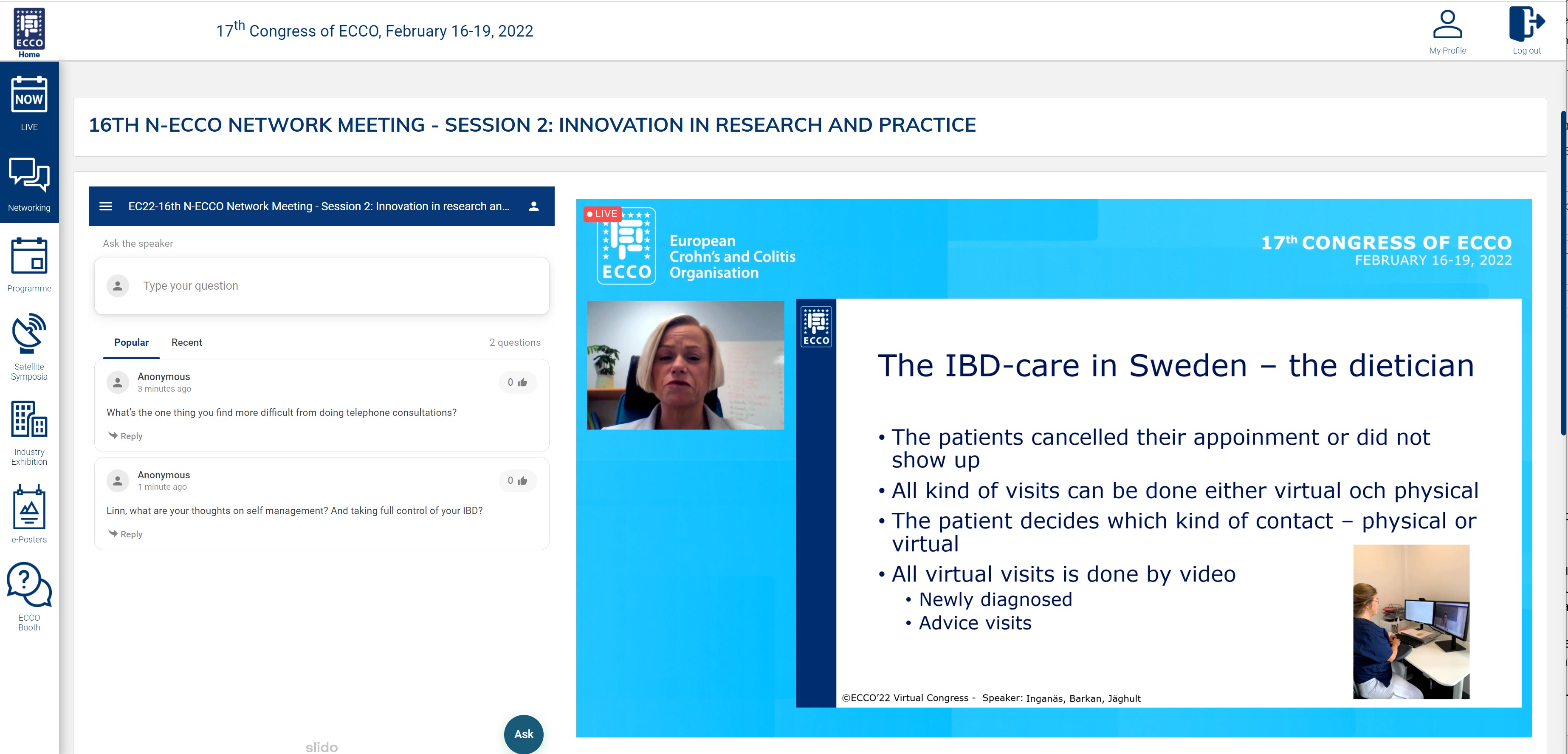Reply to the self management question

click(x=125, y=534)
